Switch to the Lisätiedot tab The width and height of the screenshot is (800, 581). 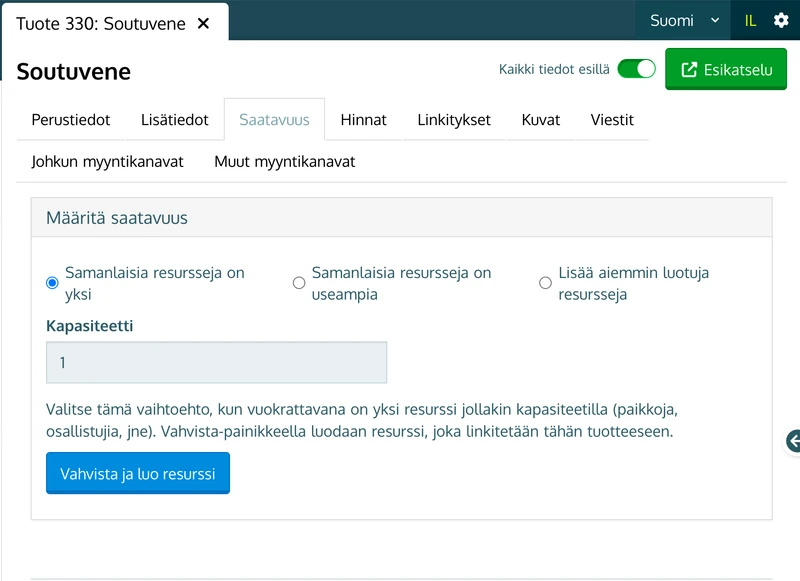[x=174, y=119]
